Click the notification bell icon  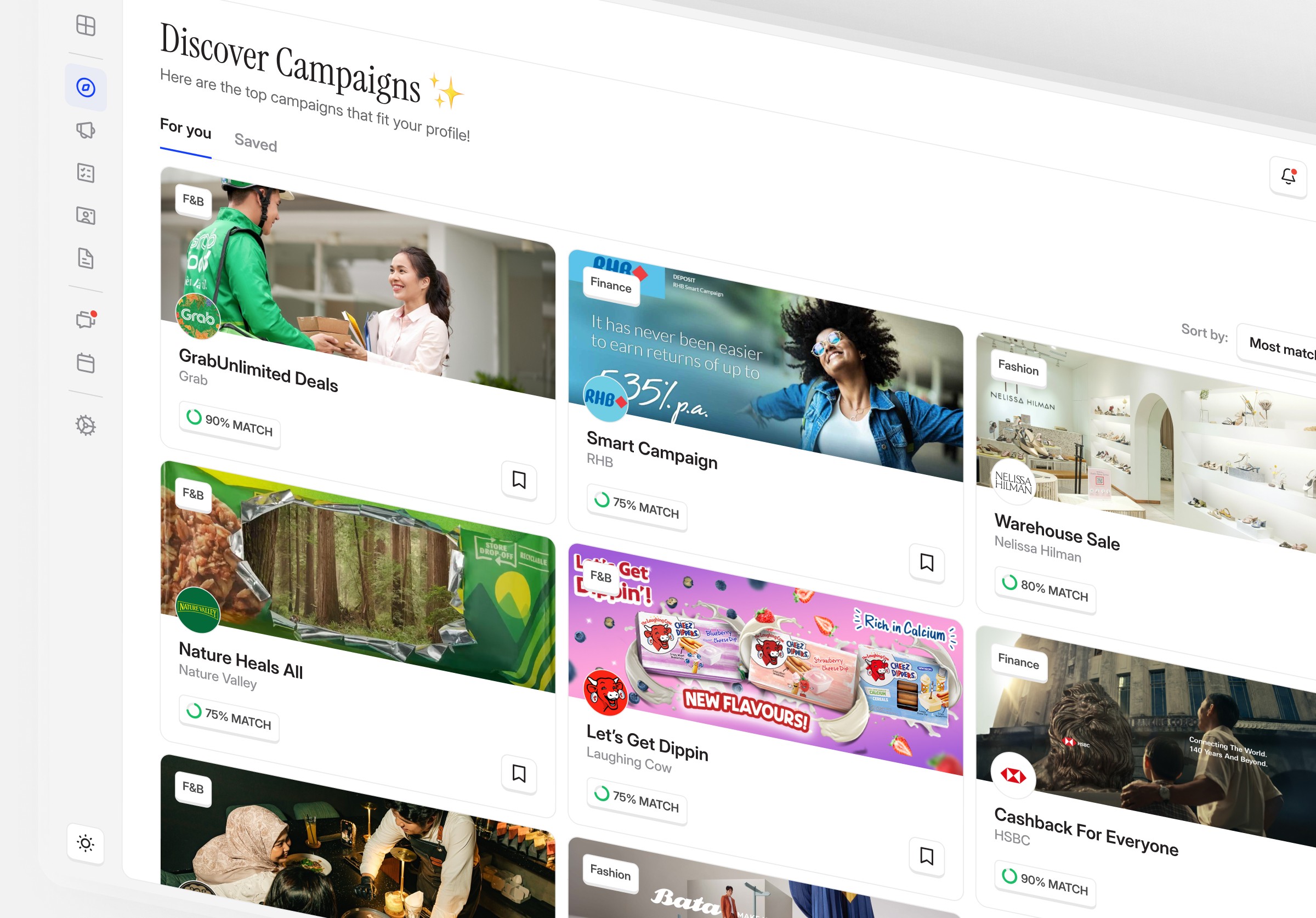(x=1288, y=177)
